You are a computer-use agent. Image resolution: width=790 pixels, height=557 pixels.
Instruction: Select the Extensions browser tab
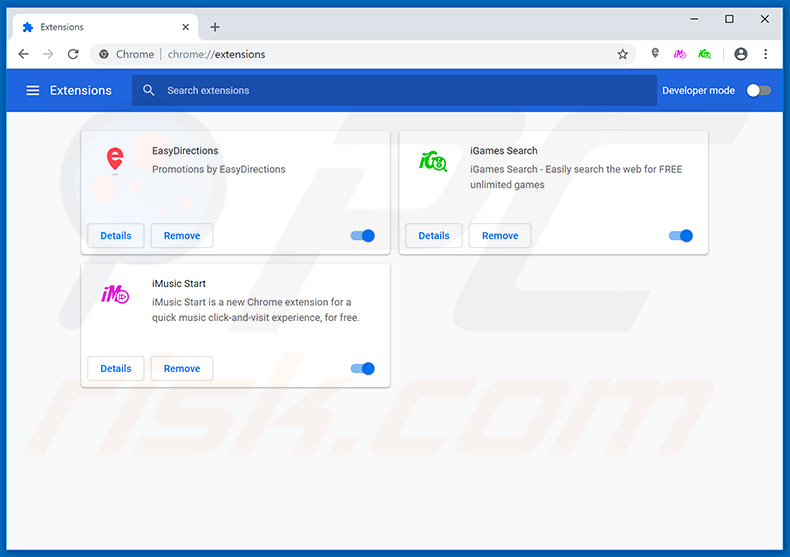click(x=100, y=27)
